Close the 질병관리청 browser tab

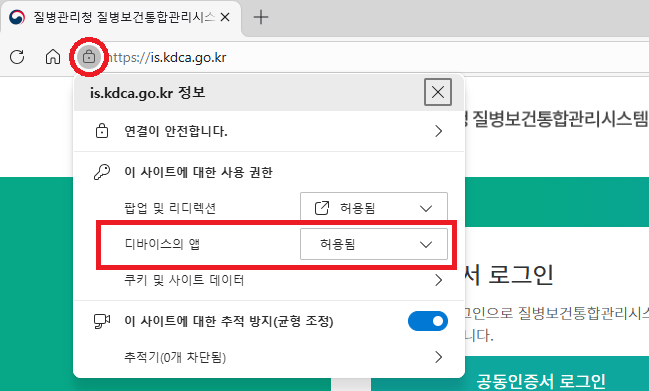click(x=225, y=17)
